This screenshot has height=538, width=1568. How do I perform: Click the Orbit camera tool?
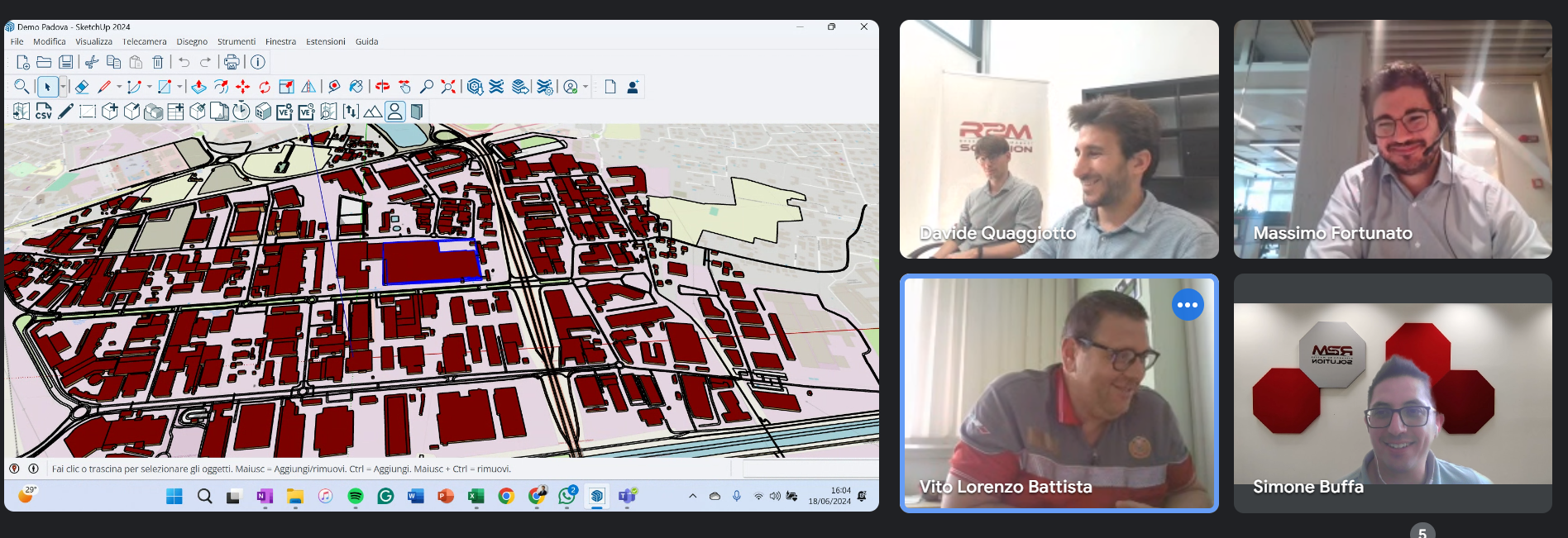[x=382, y=87]
